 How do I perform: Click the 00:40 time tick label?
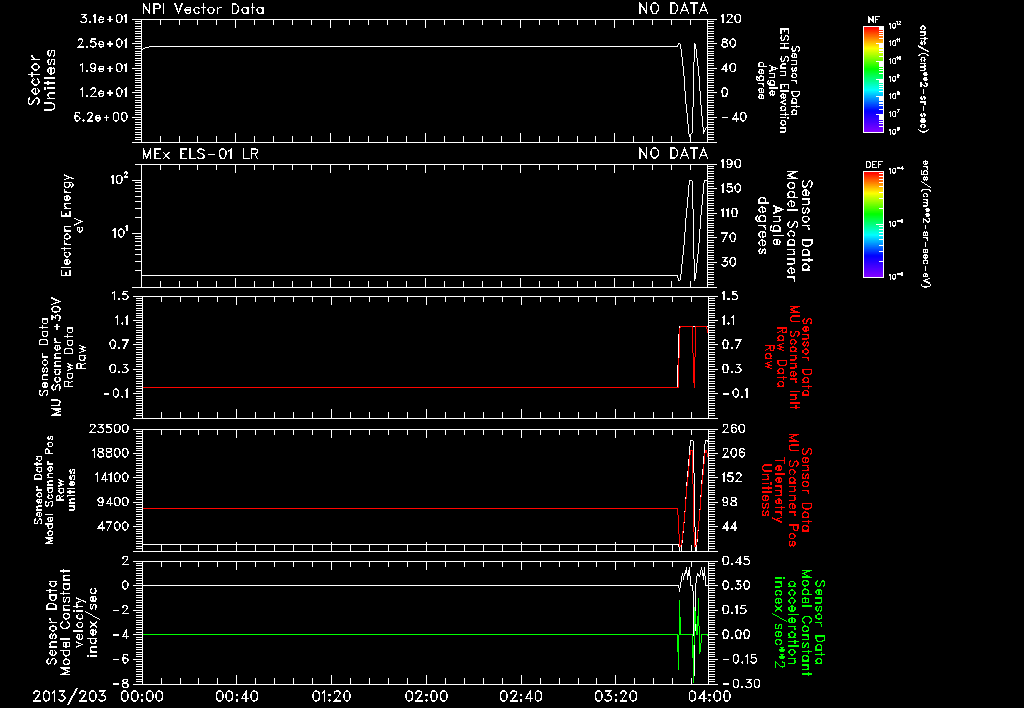click(x=236, y=696)
